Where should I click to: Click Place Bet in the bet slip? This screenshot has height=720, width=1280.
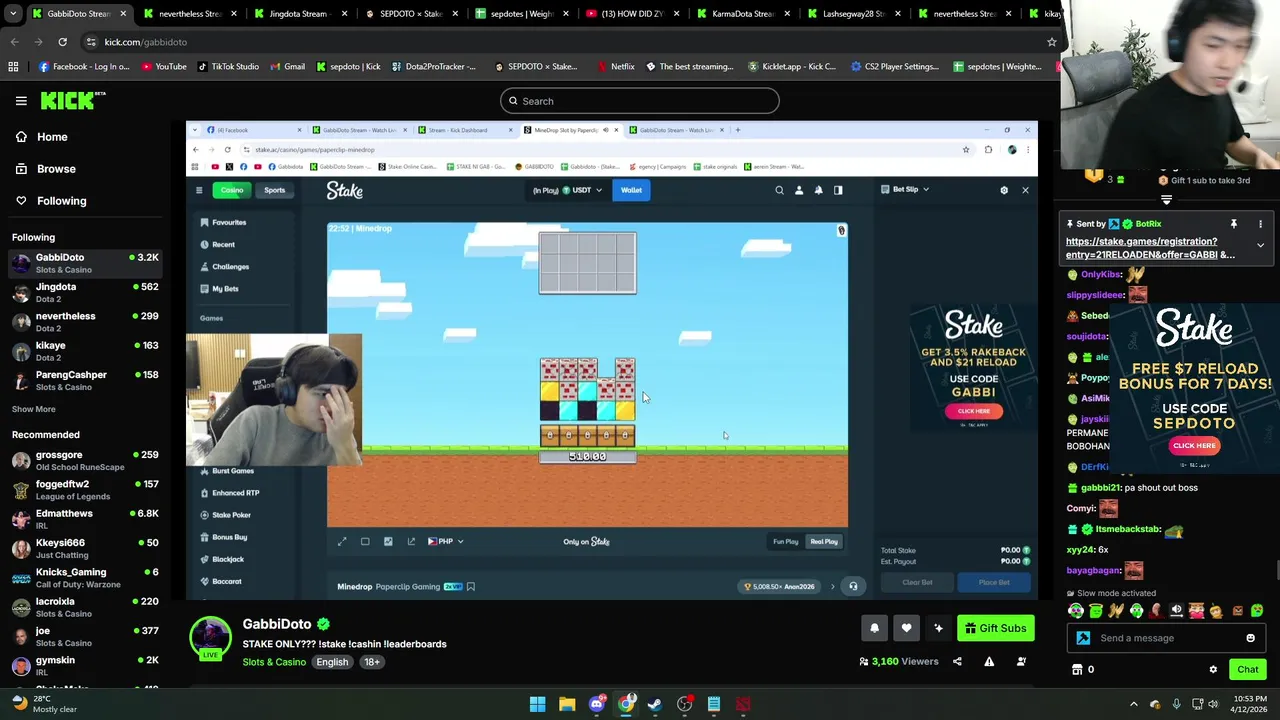click(994, 582)
